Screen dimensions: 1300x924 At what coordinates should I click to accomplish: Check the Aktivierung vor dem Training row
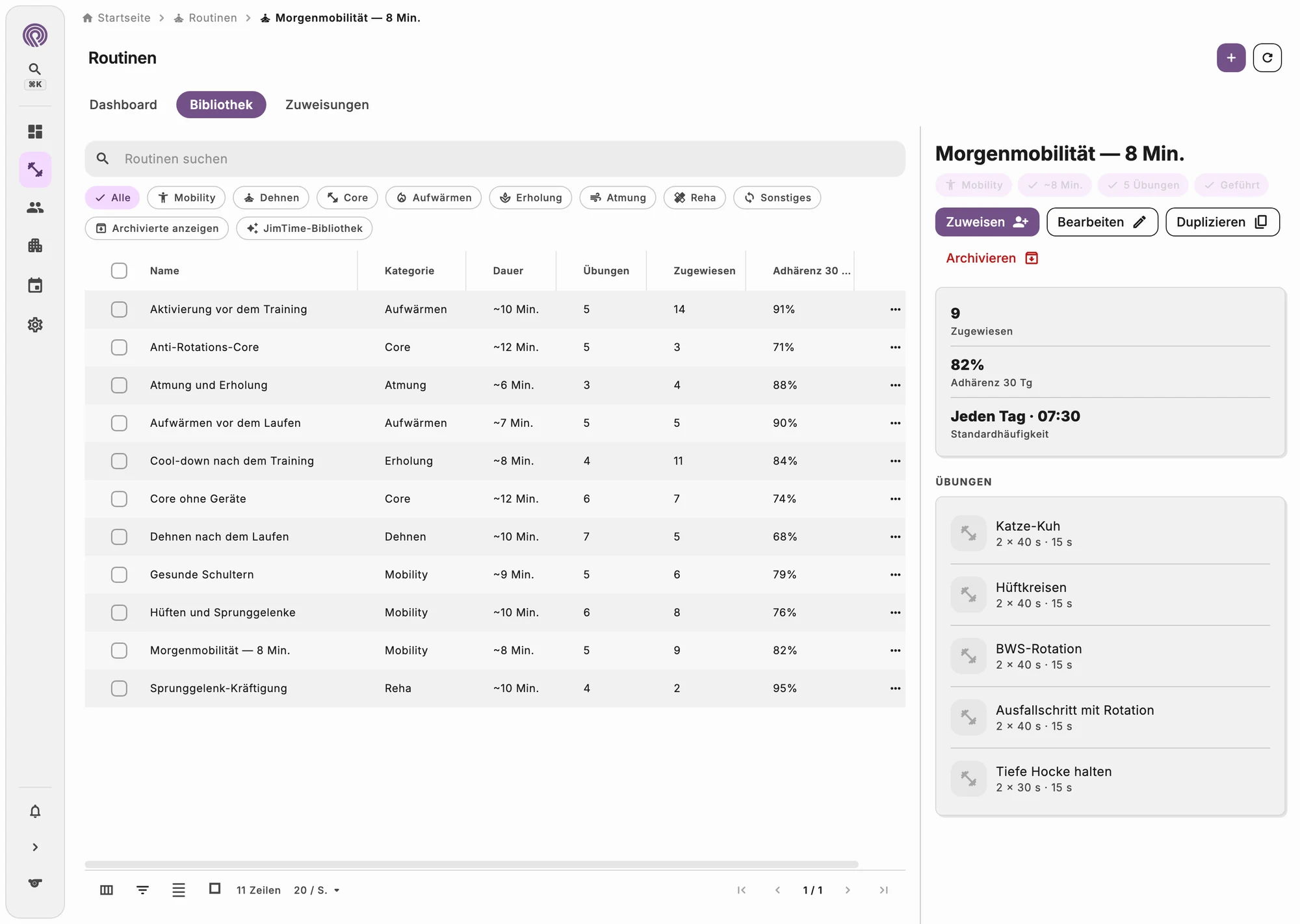point(119,309)
